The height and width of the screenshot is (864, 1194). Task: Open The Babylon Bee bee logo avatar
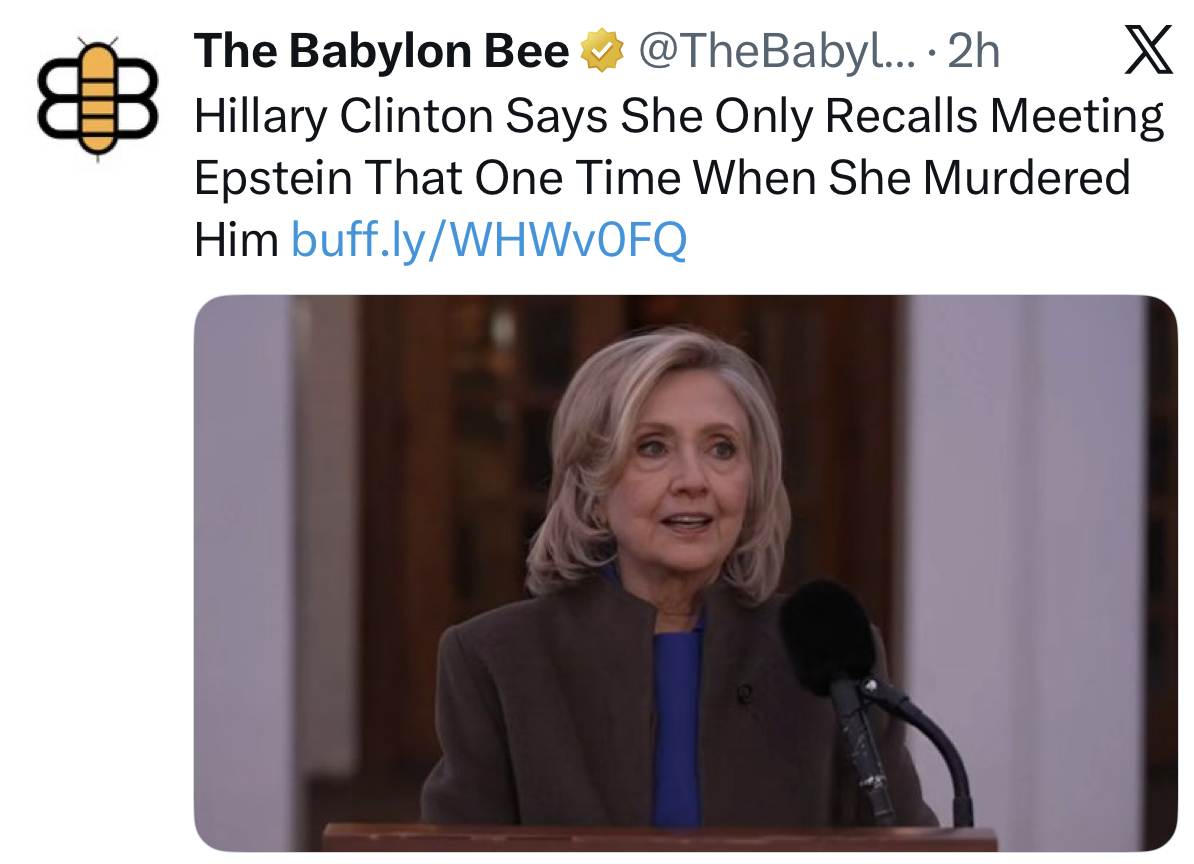click(98, 97)
